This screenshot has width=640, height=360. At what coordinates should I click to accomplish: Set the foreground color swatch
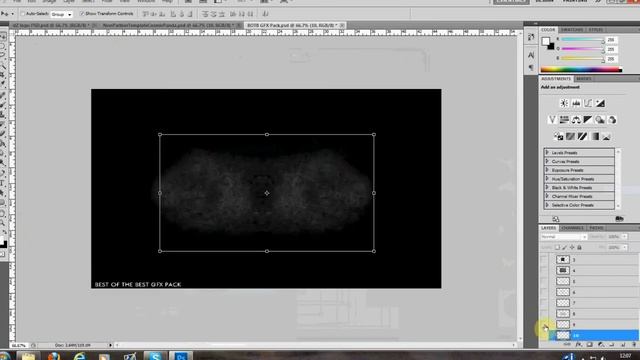546,41
